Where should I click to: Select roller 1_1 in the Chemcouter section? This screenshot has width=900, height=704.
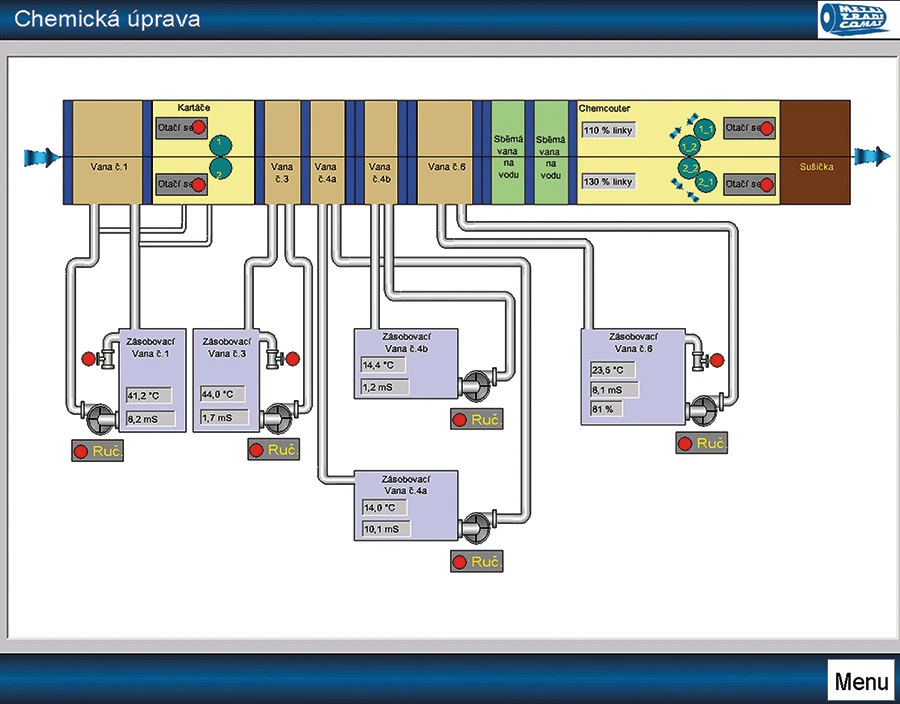coord(705,128)
